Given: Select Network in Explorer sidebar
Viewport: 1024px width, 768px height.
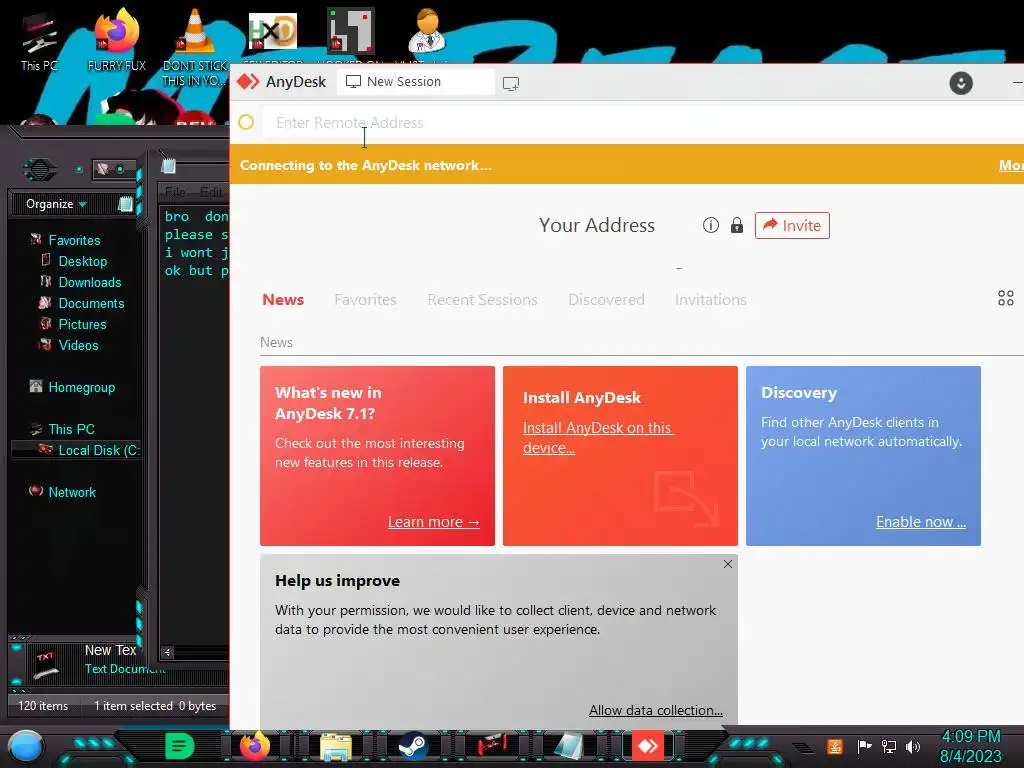Looking at the screenshot, I should pyautogui.click(x=71, y=492).
